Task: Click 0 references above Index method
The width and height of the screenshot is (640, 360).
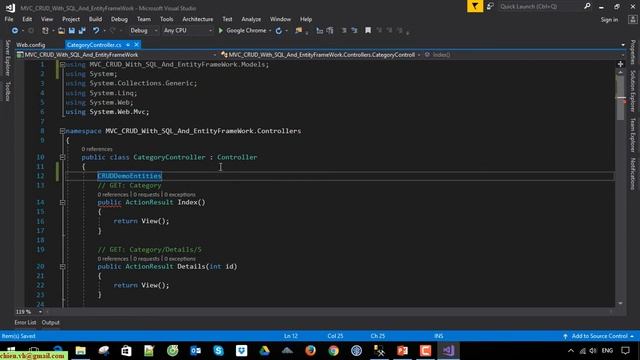Action: coord(113,195)
